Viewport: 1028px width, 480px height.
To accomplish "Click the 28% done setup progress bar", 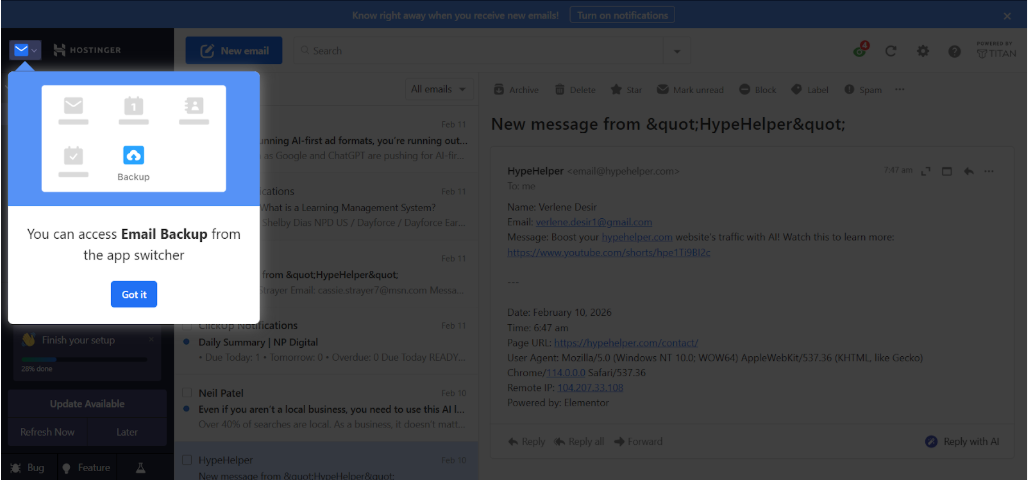I will click(85, 359).
